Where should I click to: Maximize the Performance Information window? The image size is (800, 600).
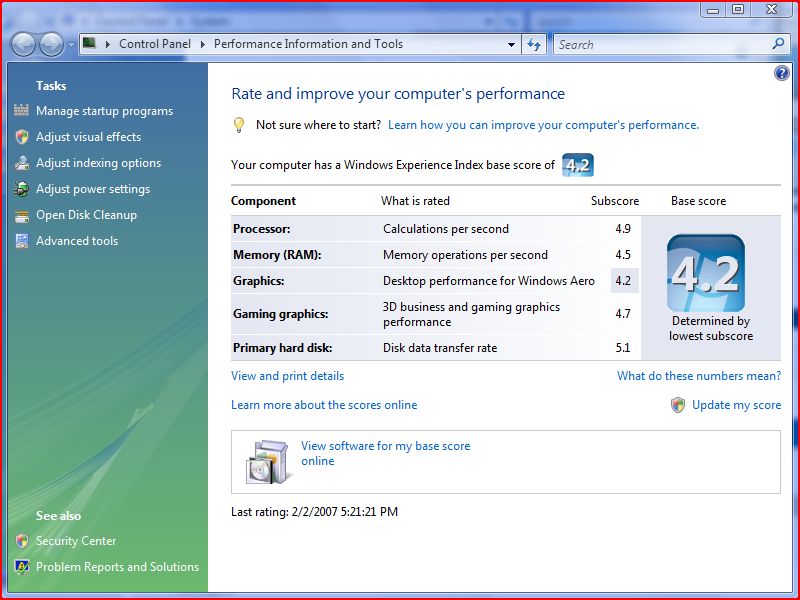coord(738,10)
